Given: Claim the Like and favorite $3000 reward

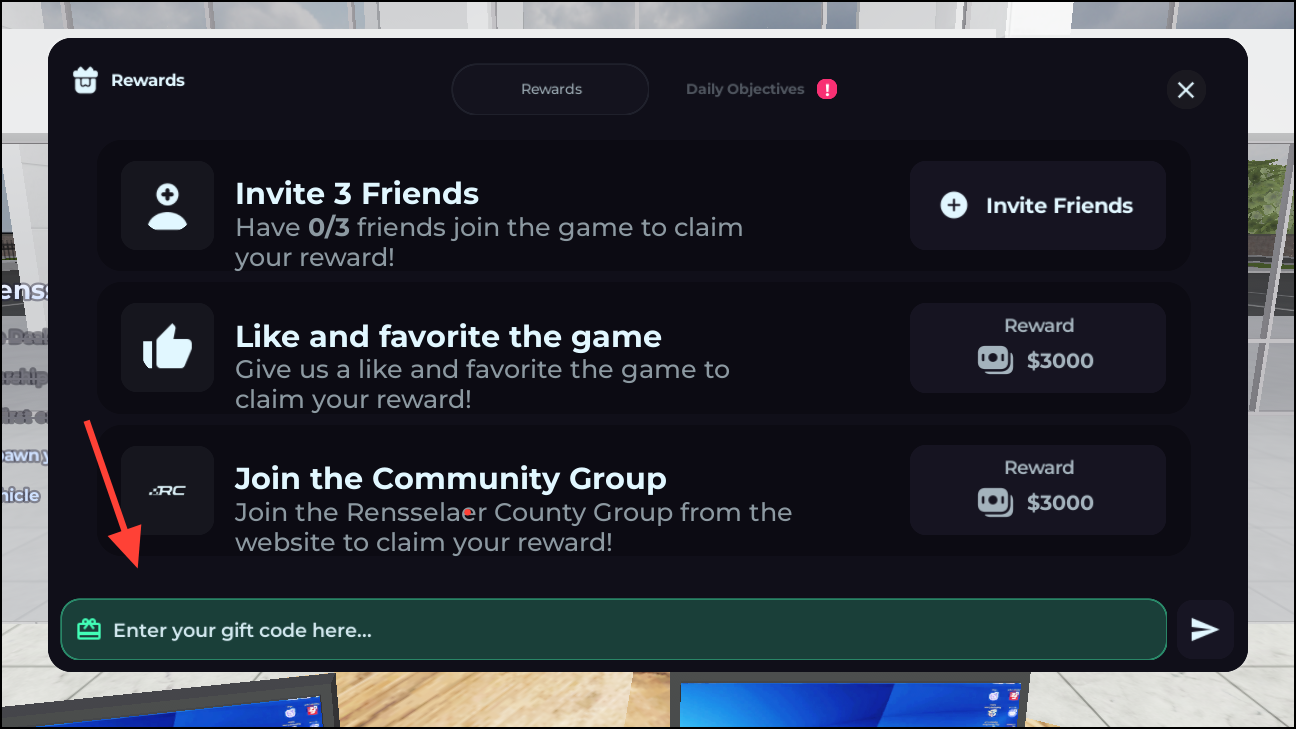Looking at the screenshot, I should click(1038, 348).
